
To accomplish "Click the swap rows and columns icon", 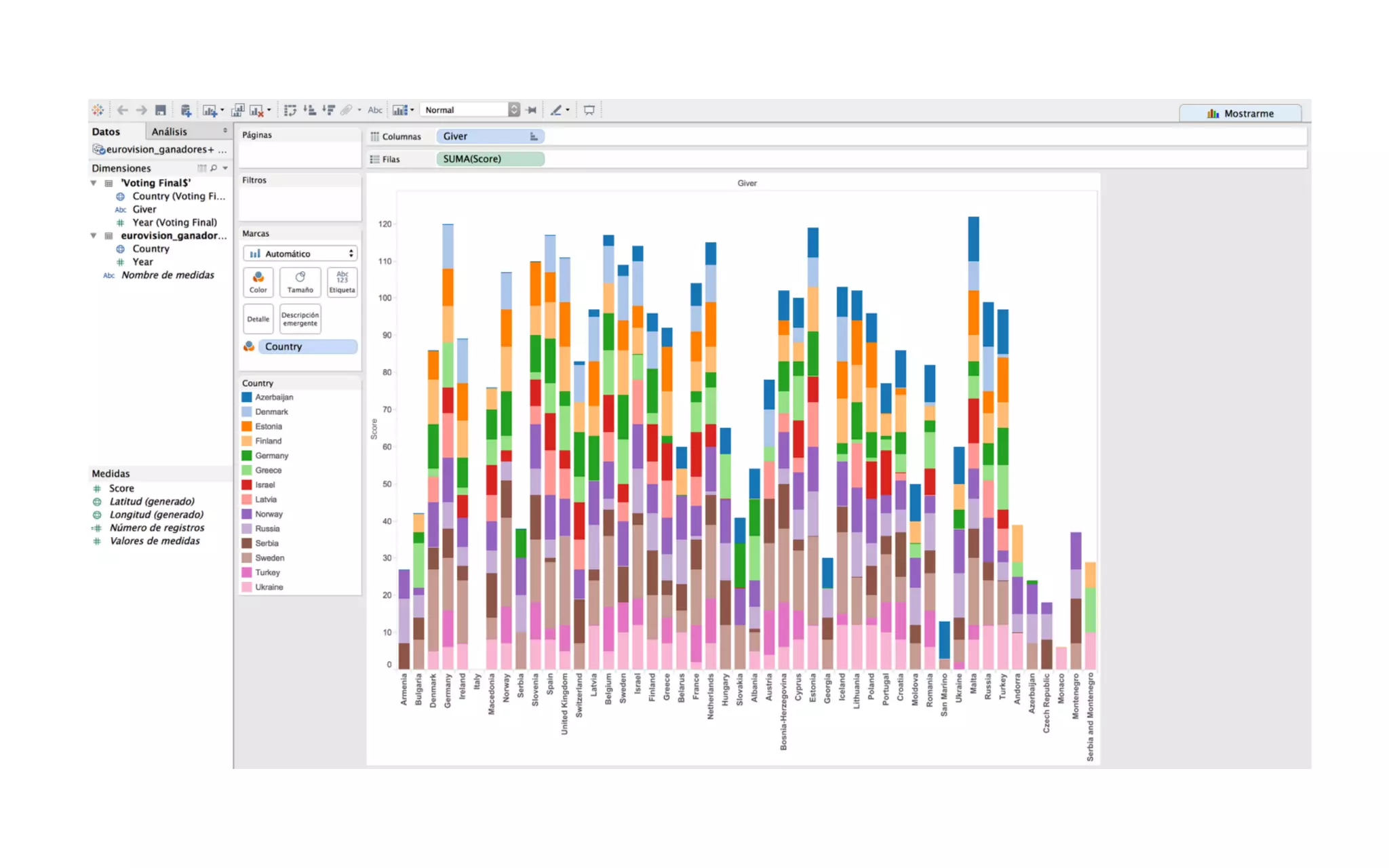I will pos(290,110).
